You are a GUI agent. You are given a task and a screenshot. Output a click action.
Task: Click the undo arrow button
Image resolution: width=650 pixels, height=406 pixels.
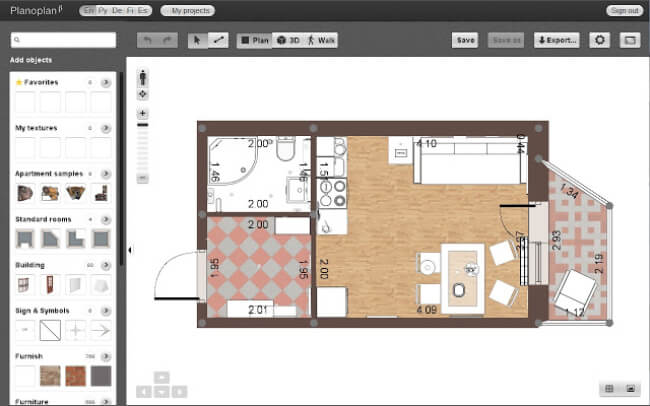click(147, 40)
